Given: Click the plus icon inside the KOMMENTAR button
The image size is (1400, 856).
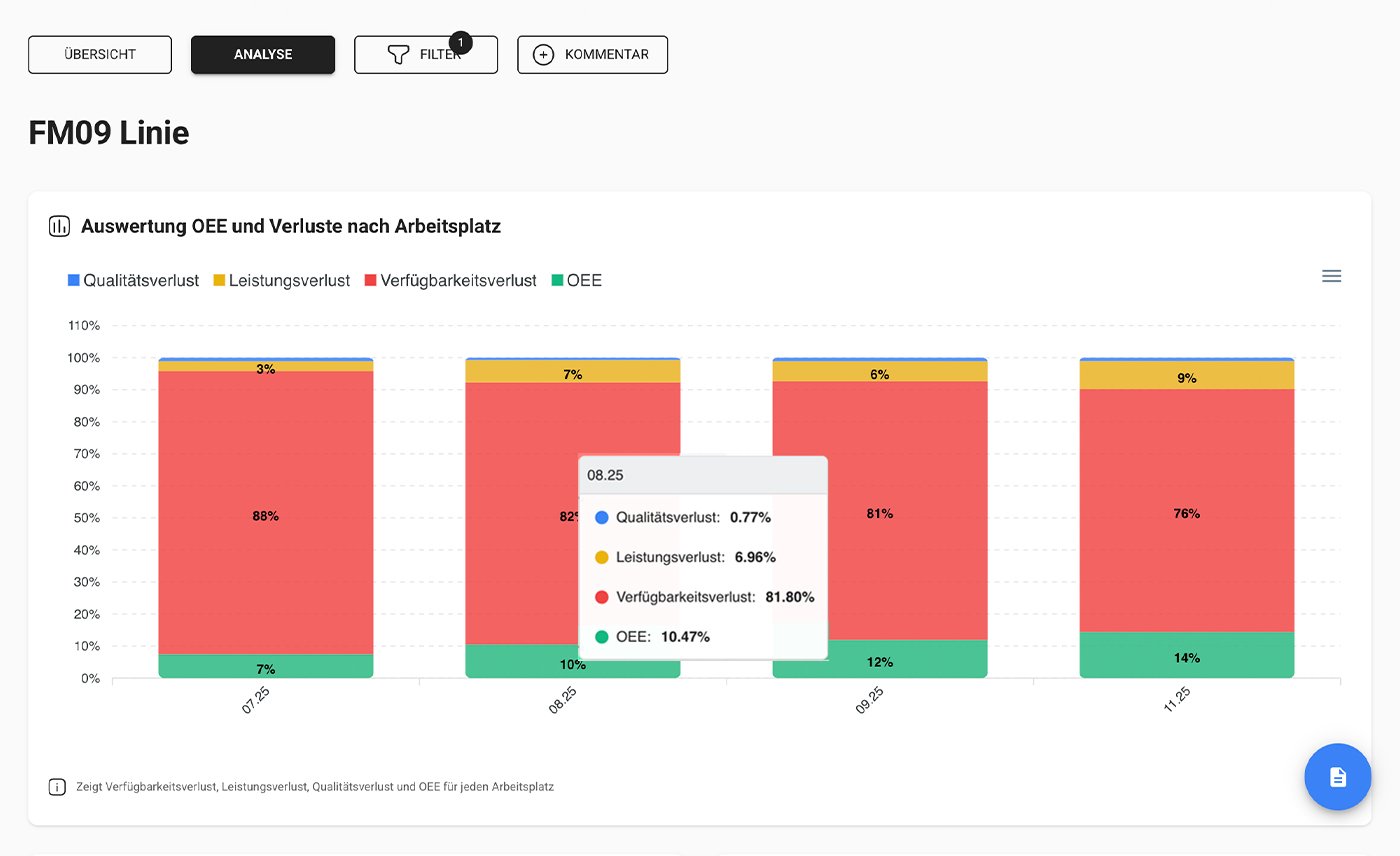Looking at the screenshot, I should [543, 55].
